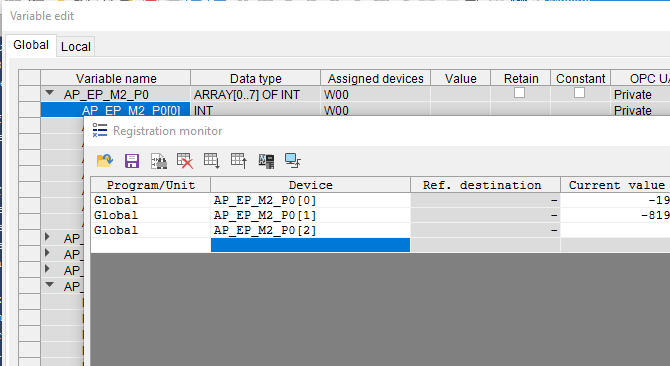Click the Variable name column header

116,78
